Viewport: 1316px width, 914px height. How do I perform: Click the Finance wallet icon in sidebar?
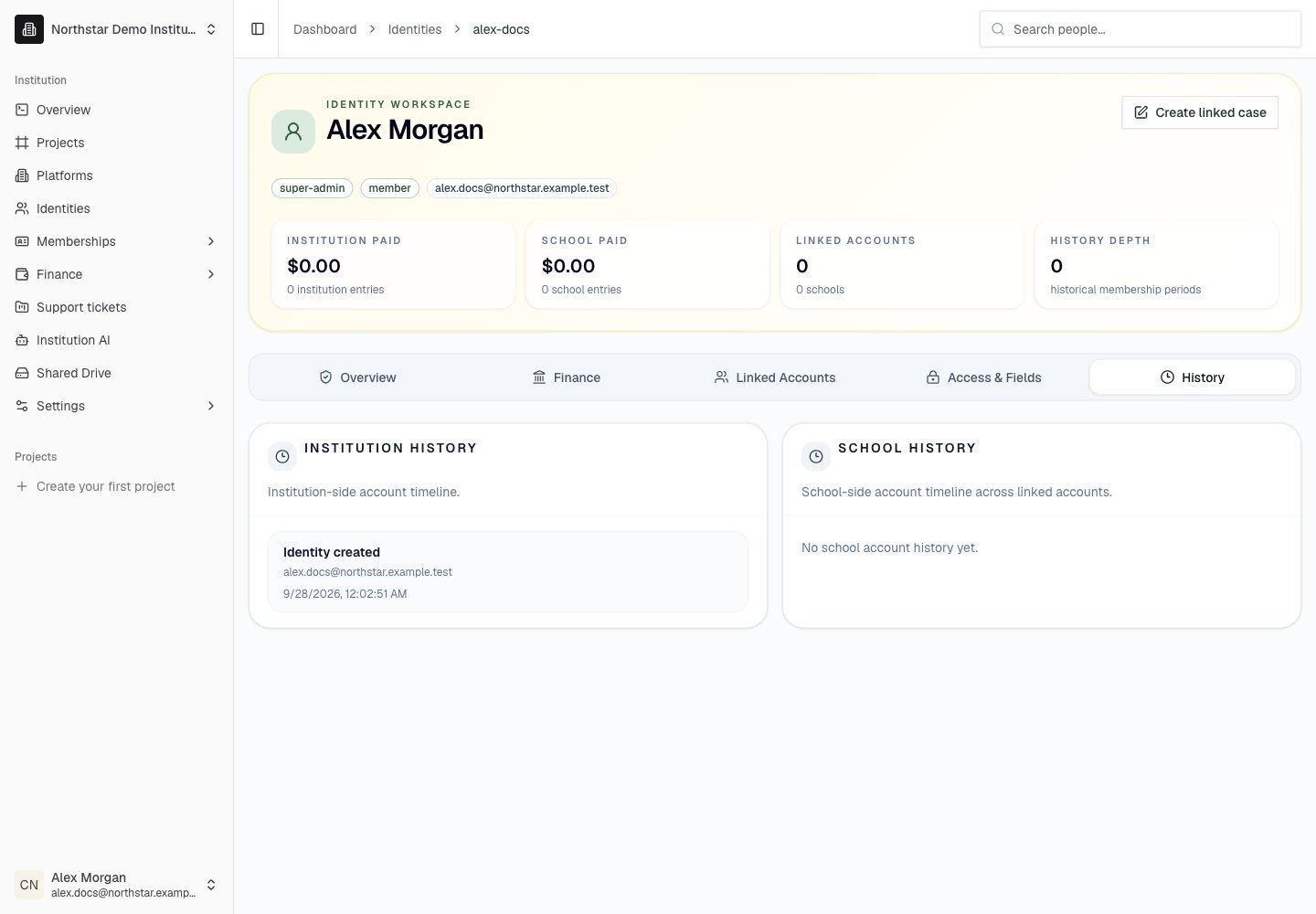pos(22,274)
